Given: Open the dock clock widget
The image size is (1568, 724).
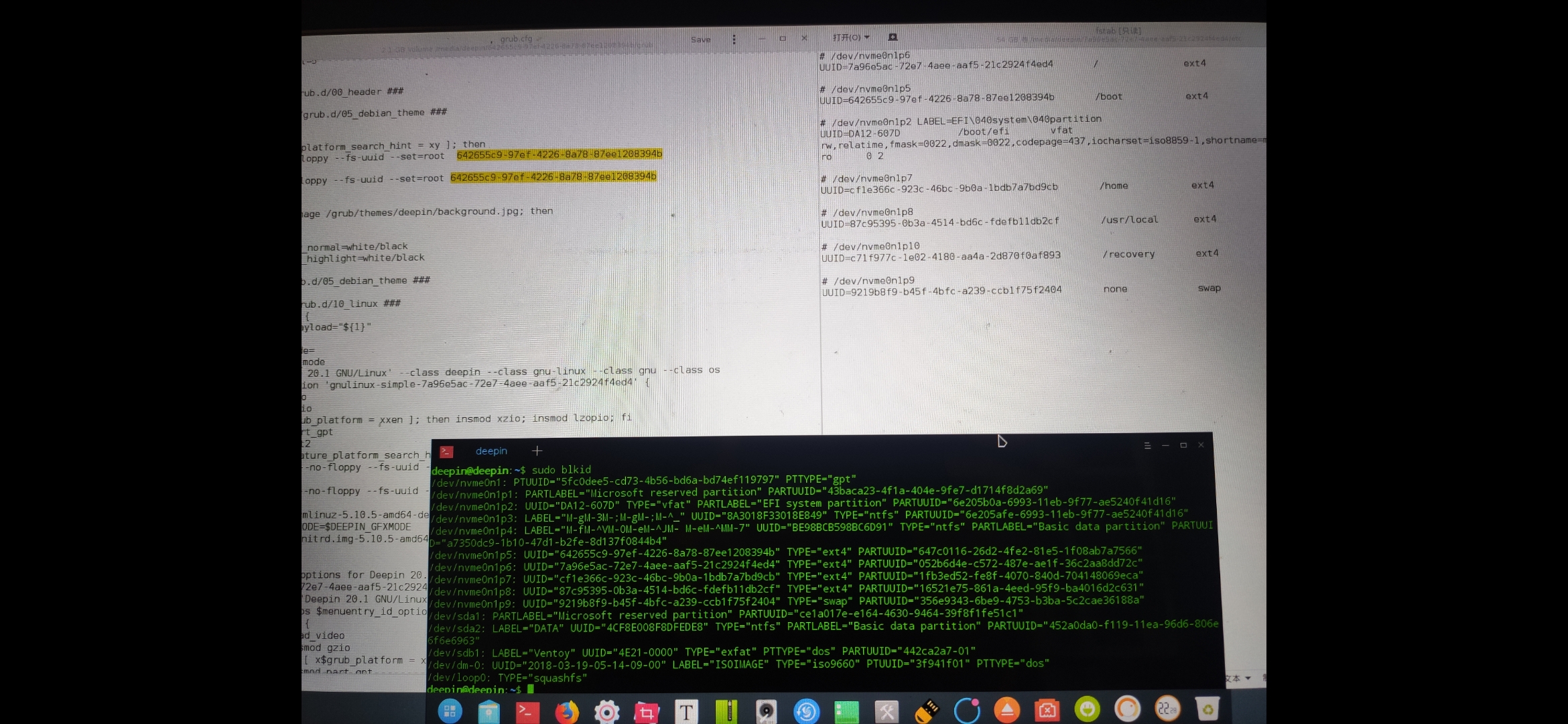Looking at the screenshot, I should [1167, 709].
